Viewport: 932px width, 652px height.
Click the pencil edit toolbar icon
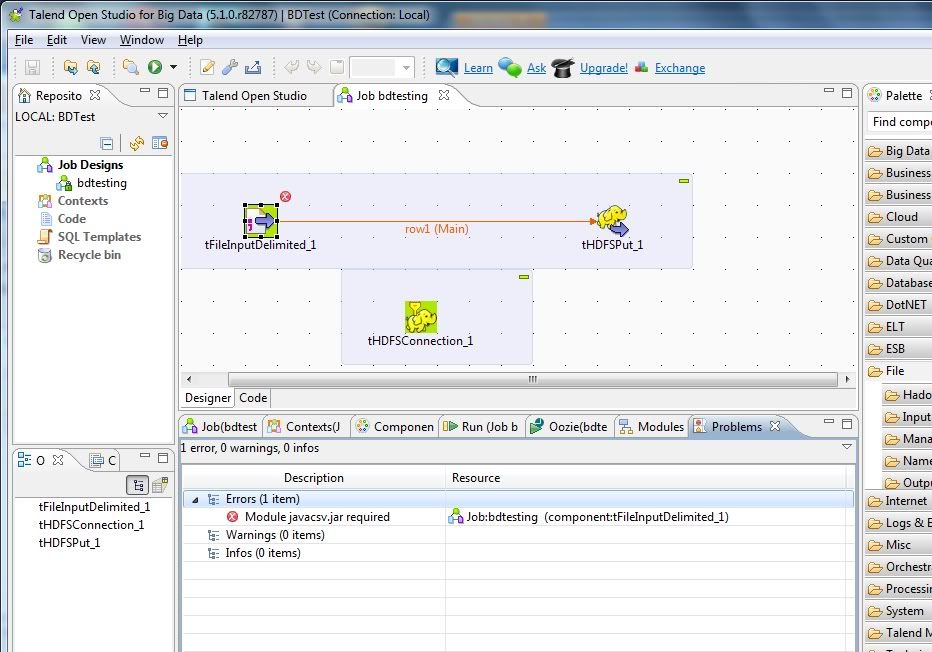pyautogui.click(x=207, y=67)
